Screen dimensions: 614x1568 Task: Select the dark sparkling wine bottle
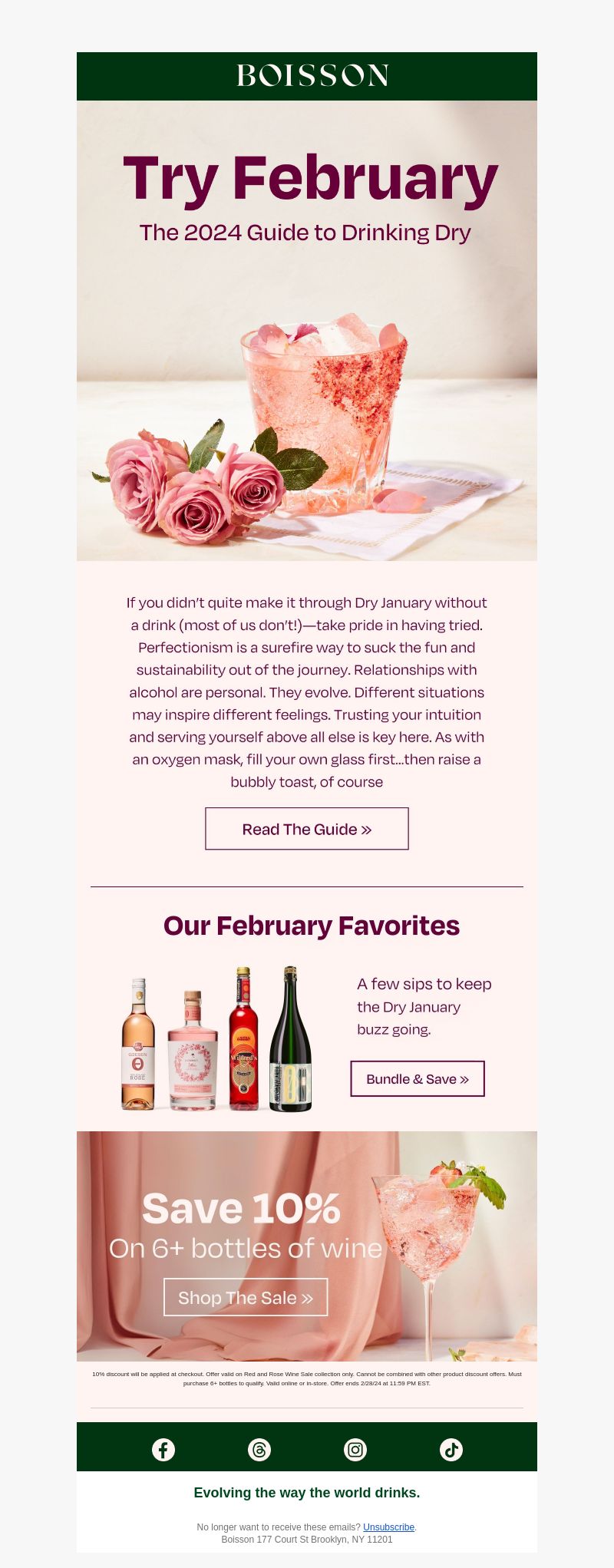point(291,1038)
